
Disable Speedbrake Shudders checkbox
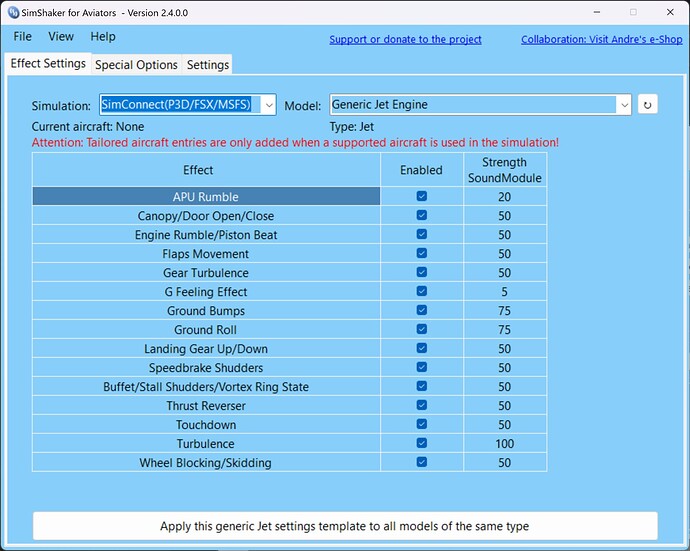pos(422,367)
